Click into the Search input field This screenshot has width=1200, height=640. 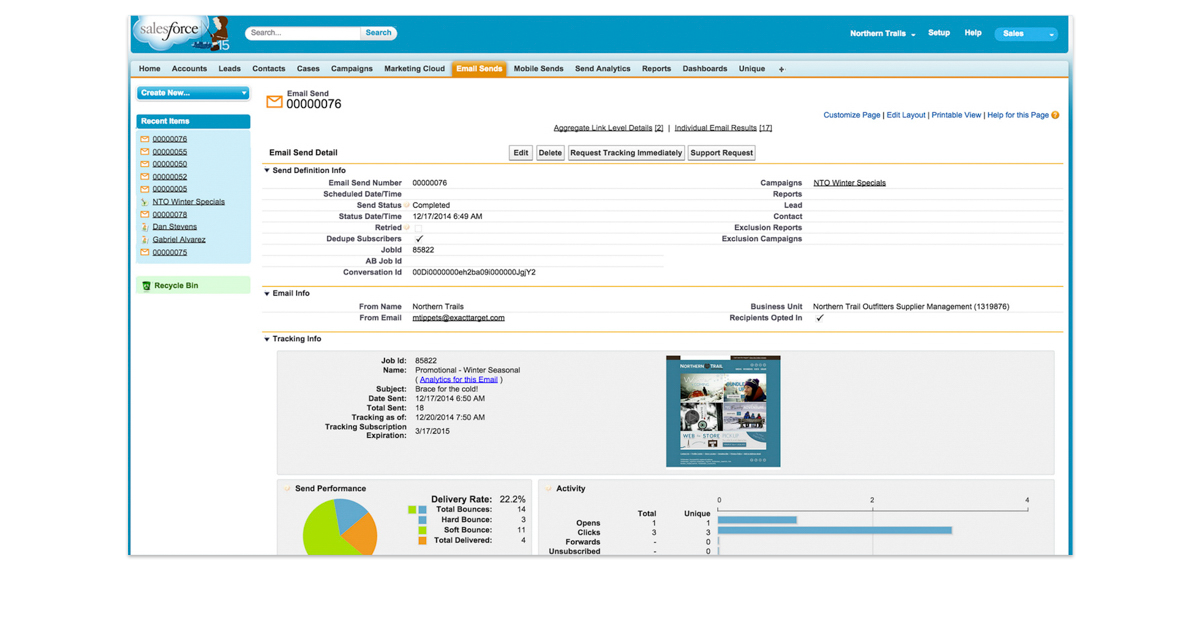303,33
